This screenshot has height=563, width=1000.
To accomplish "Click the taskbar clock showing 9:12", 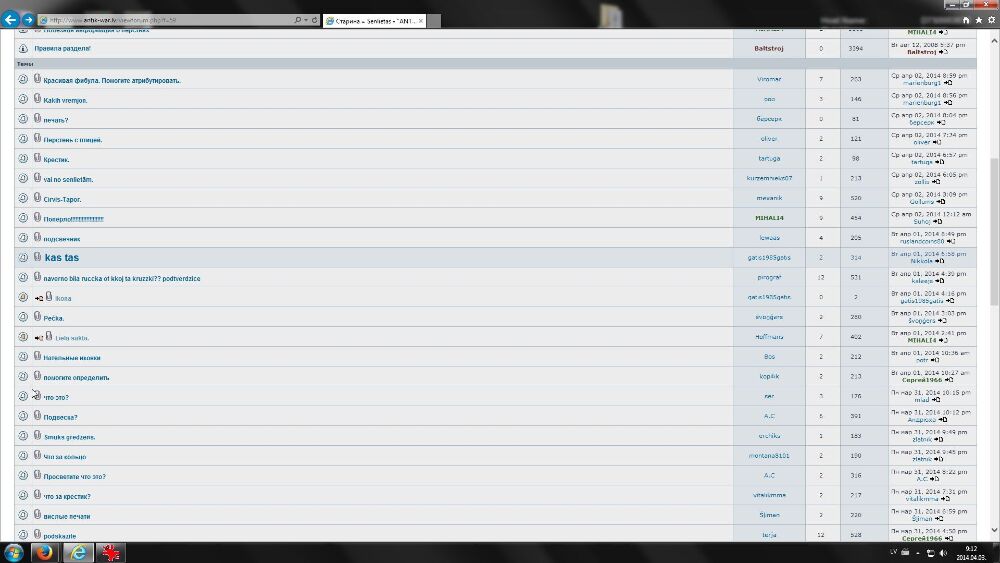I will tap(971, 553).
